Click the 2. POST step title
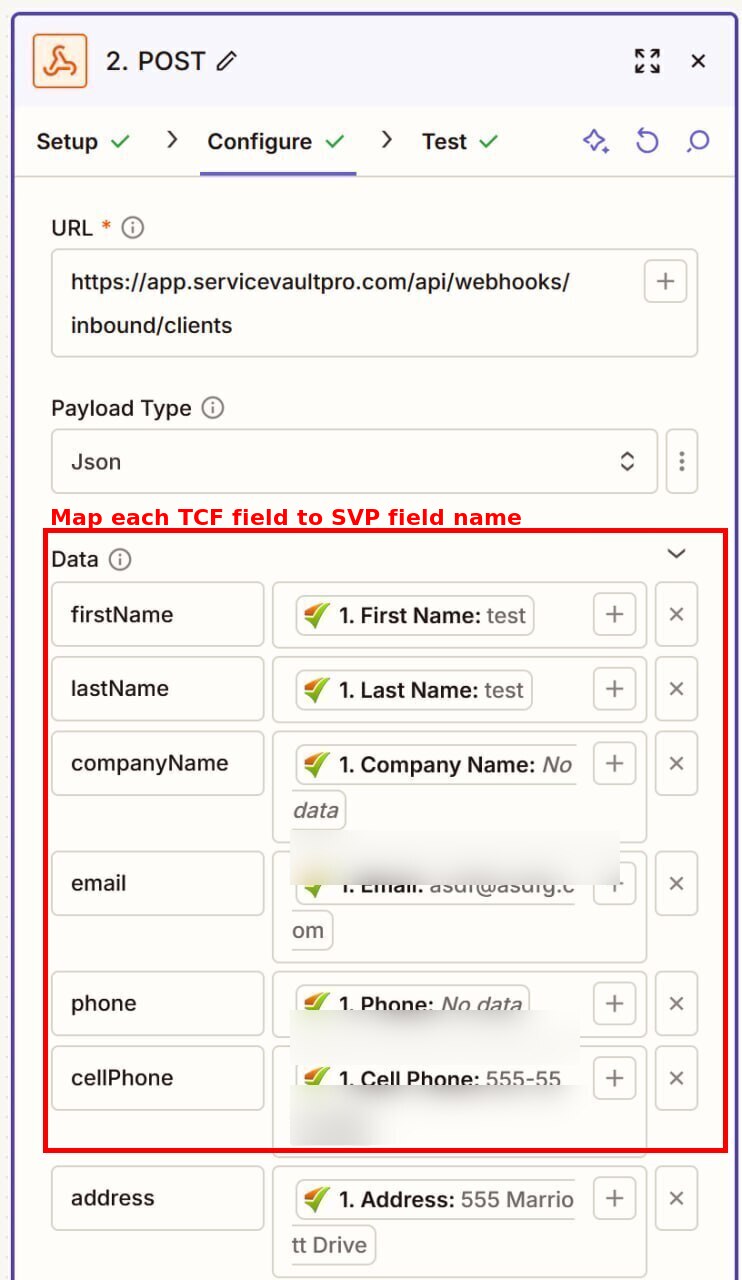Viewport: 742px width, 1280px height. [x=155, y=61]
